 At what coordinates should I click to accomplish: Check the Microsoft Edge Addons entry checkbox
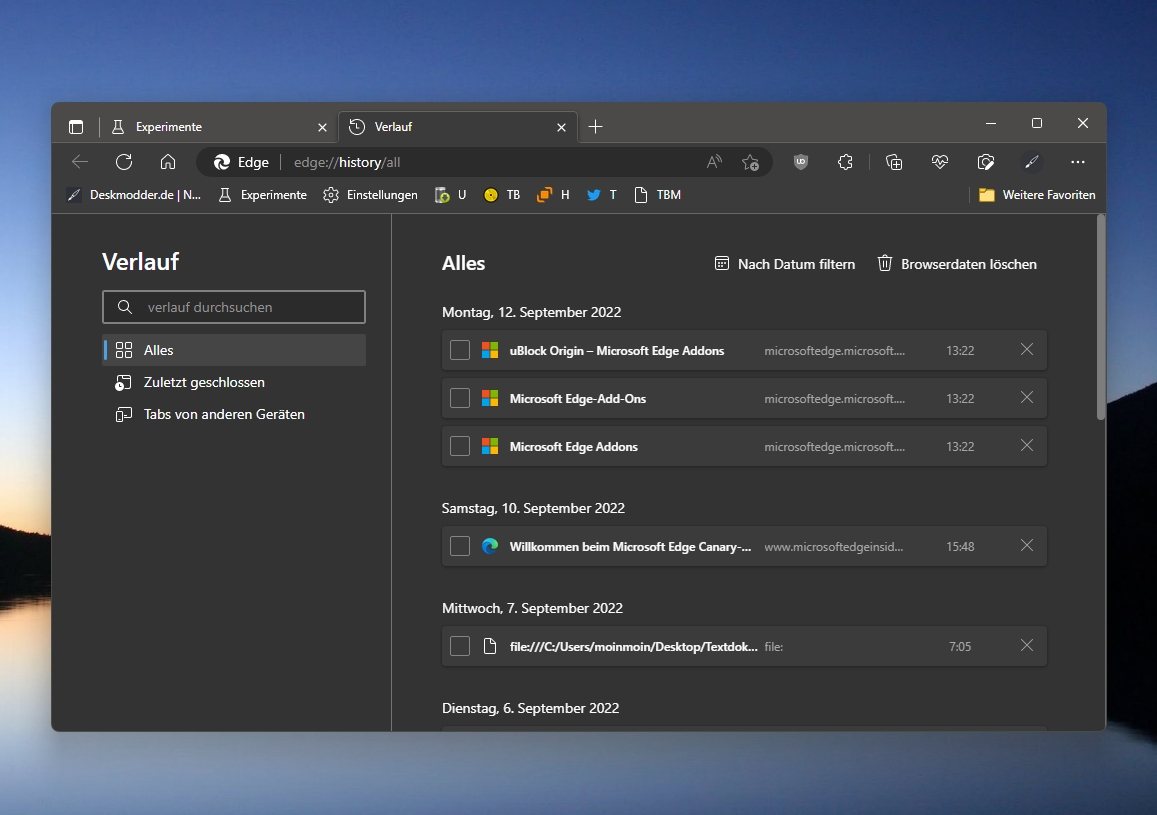pyautogui.click(x=460, y=446)
